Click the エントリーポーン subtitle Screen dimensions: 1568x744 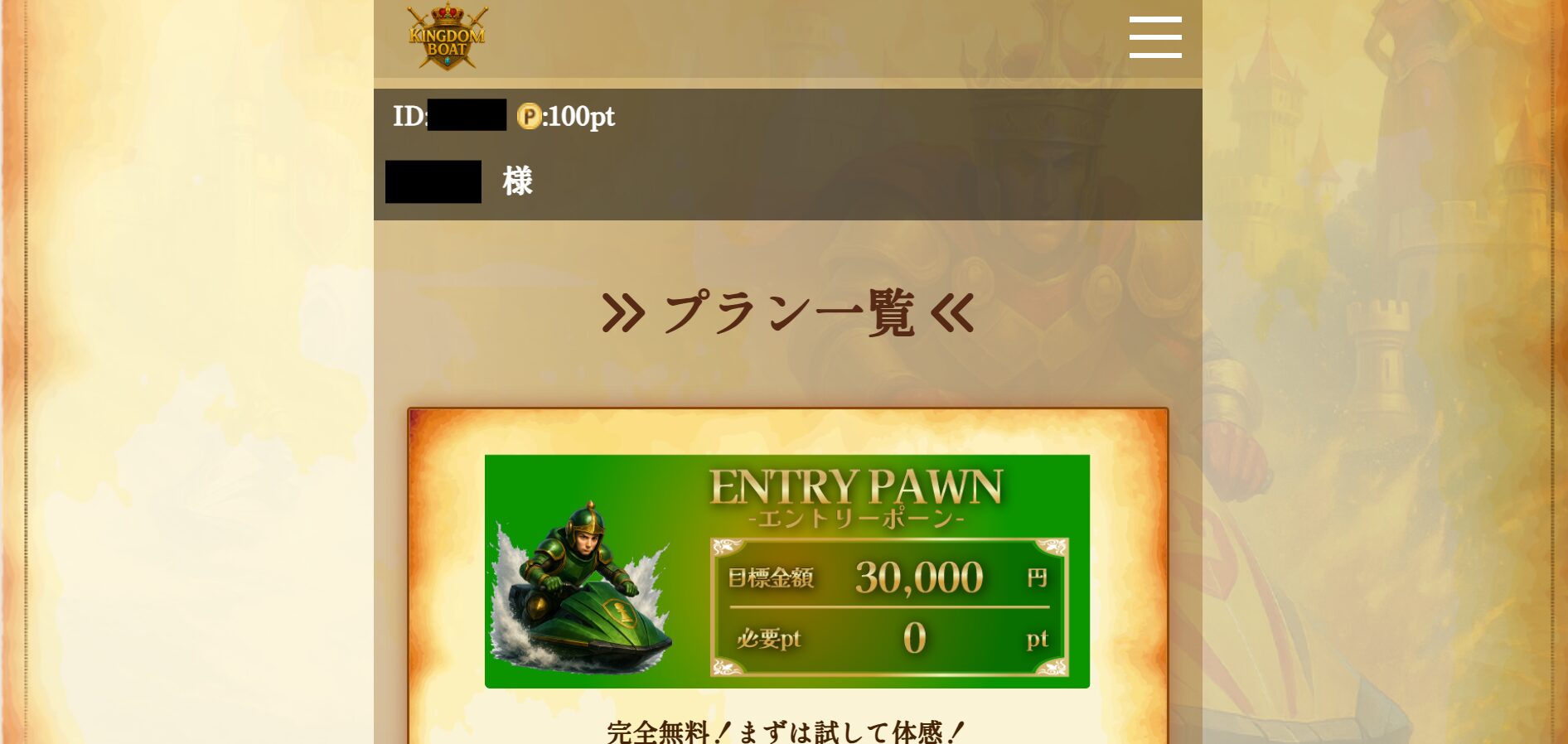pos(856,519)
